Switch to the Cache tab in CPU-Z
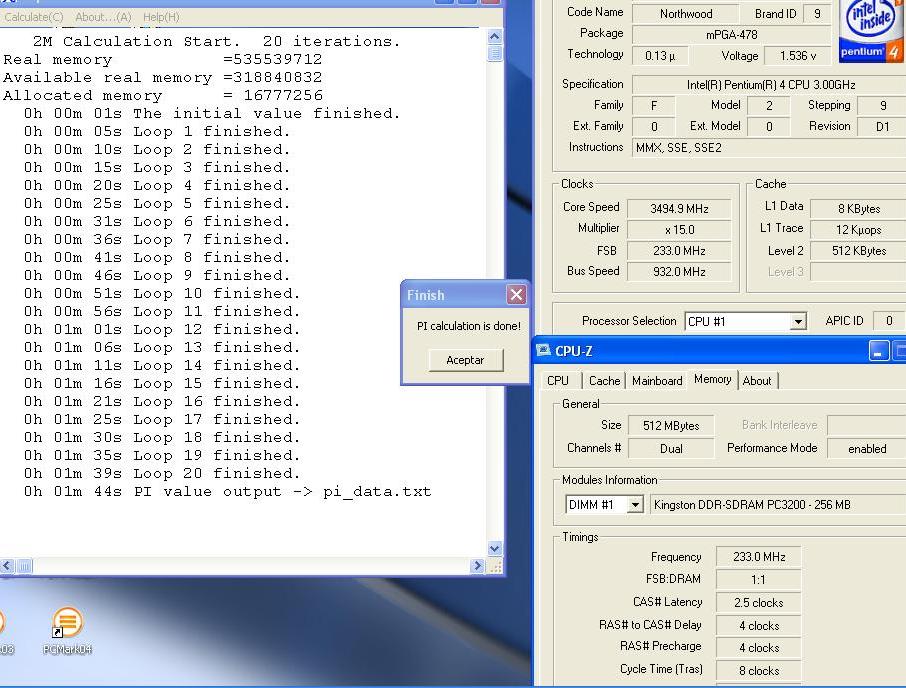Screen dimensions: 906x688 604,381
